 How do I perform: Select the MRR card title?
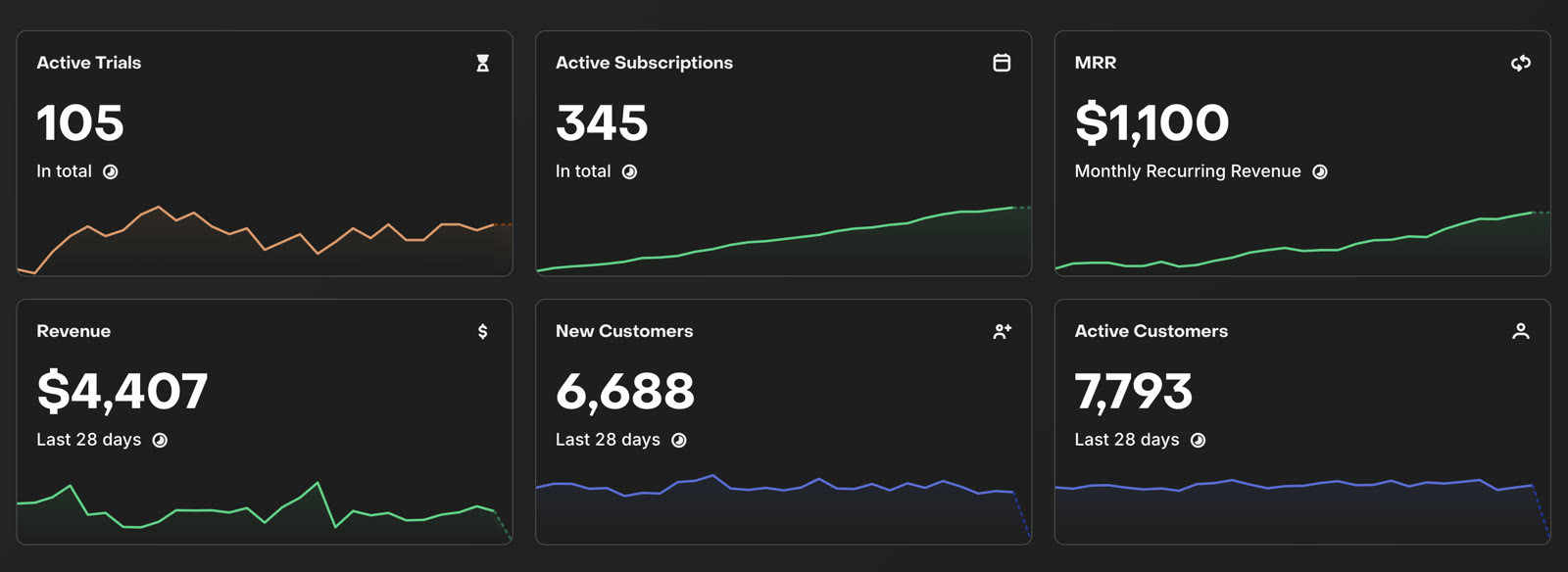point(1096,63)
